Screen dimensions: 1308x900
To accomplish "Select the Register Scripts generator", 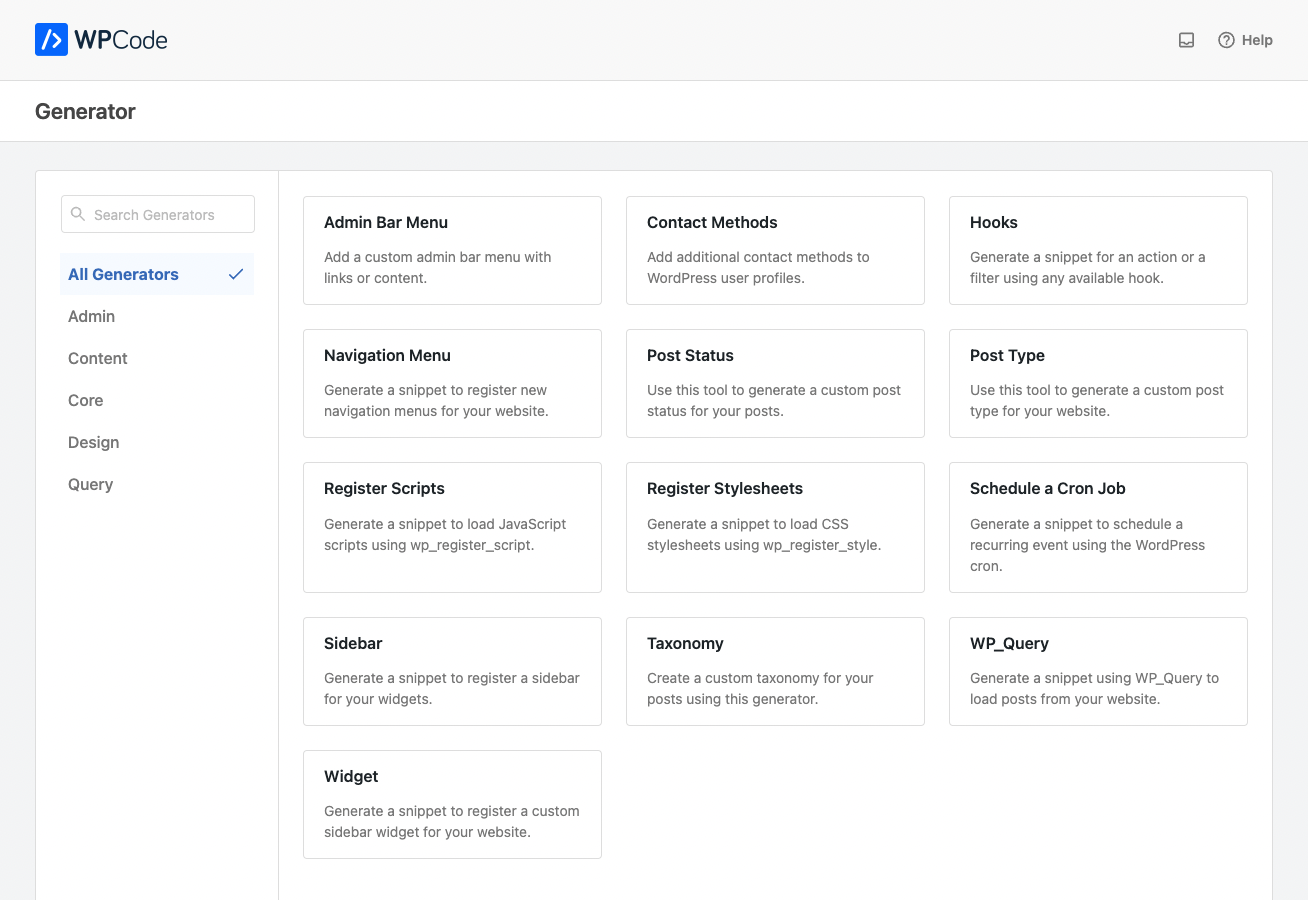I will click(x=452, y=527).
